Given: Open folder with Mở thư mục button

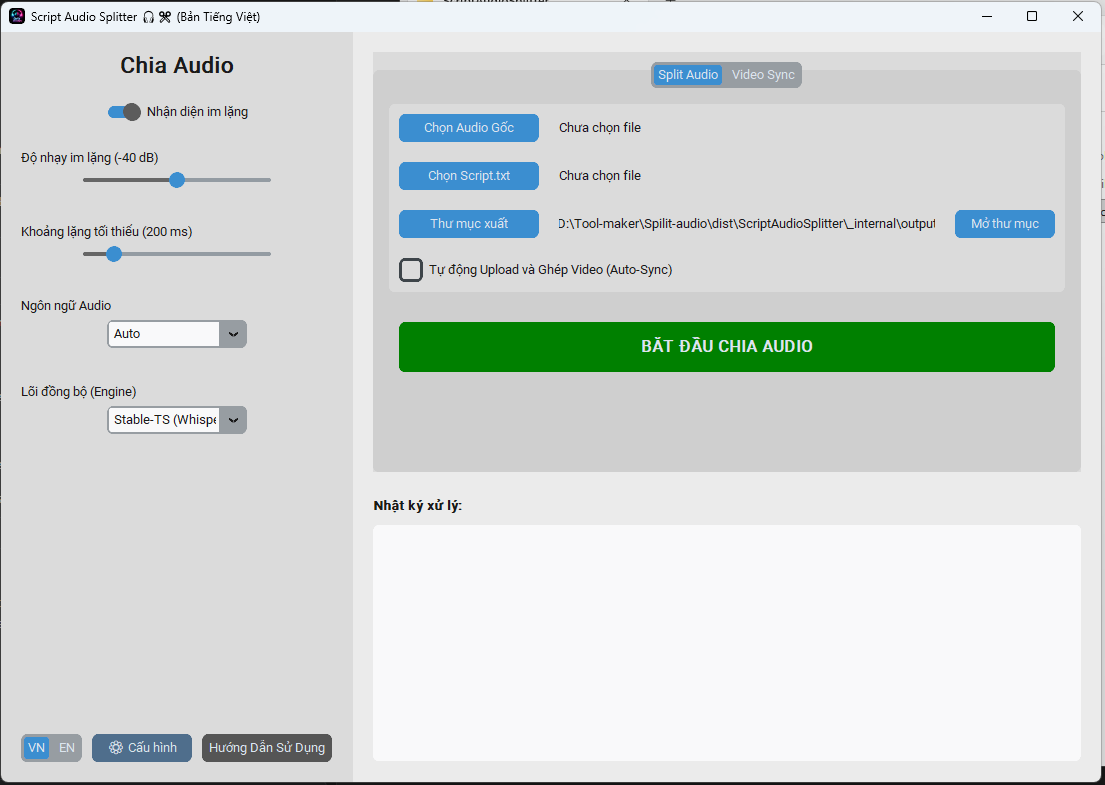Looking at the screenshot, I should tap(1004, 224).
